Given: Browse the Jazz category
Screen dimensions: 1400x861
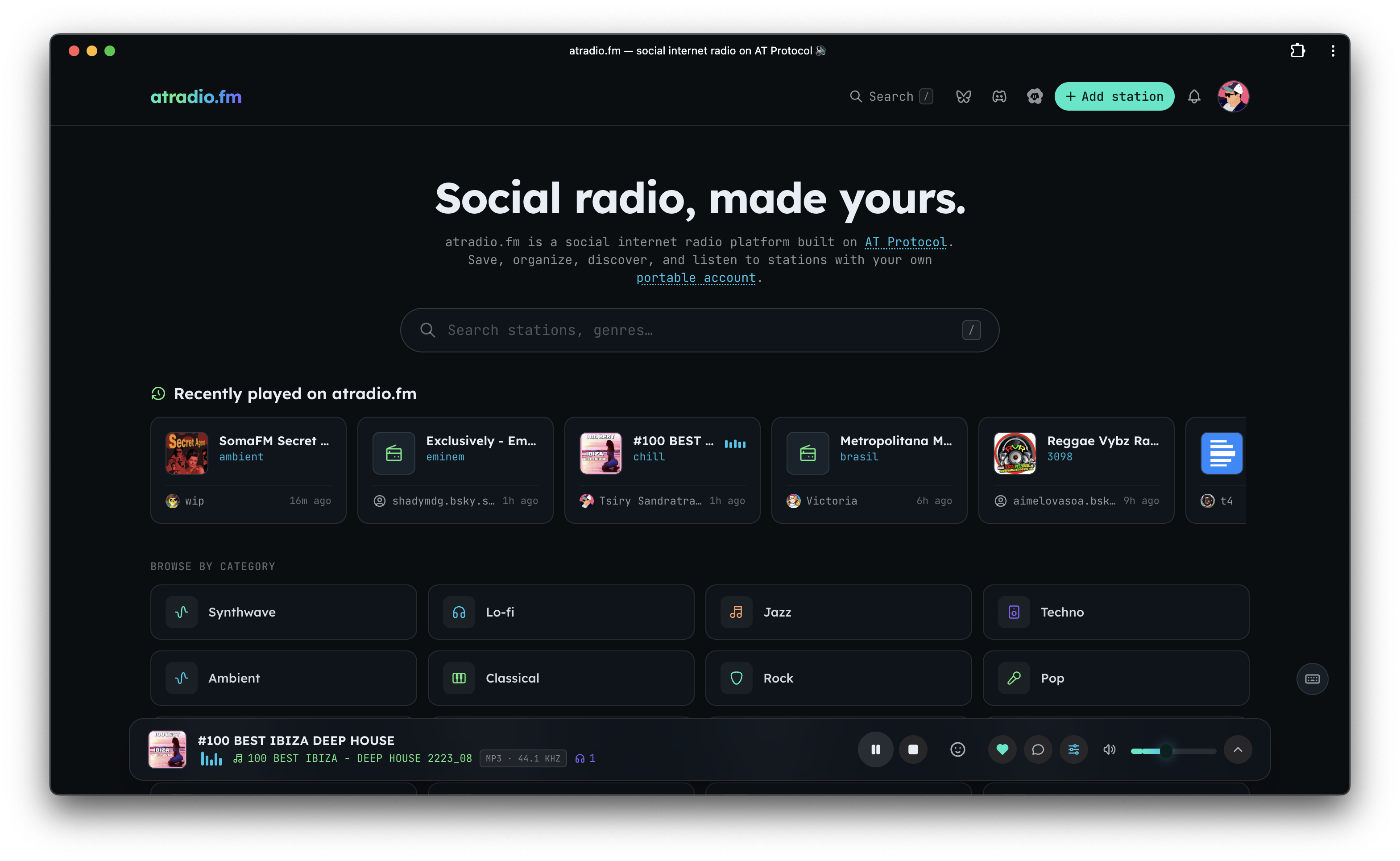Looking at the screenshot, I should point(839,612).
